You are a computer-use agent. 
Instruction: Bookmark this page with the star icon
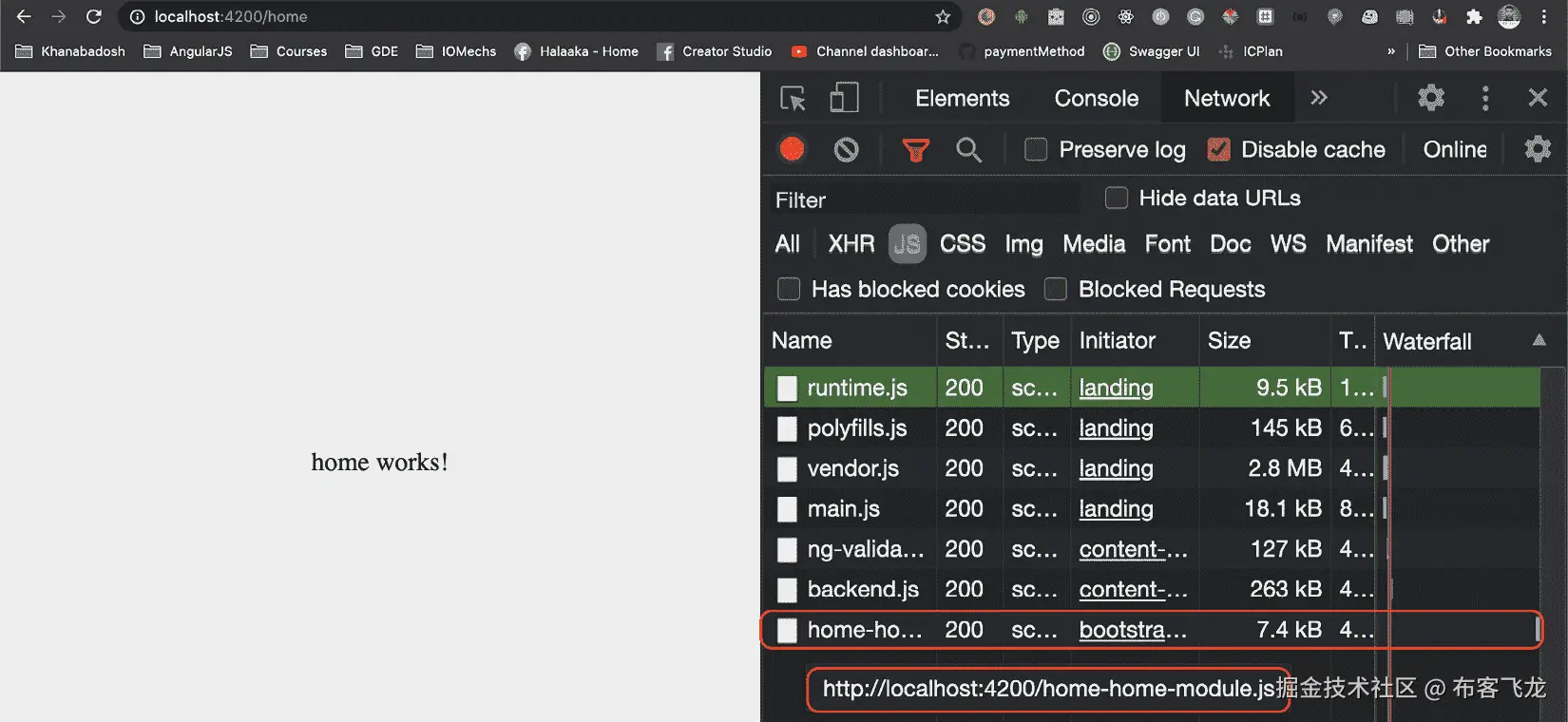943,17
